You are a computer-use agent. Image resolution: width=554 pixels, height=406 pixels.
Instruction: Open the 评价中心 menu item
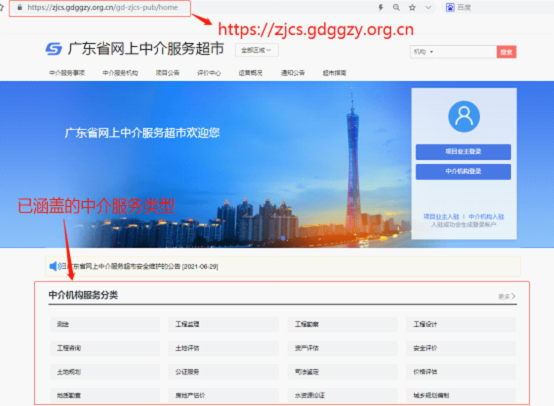click(209, 73)
